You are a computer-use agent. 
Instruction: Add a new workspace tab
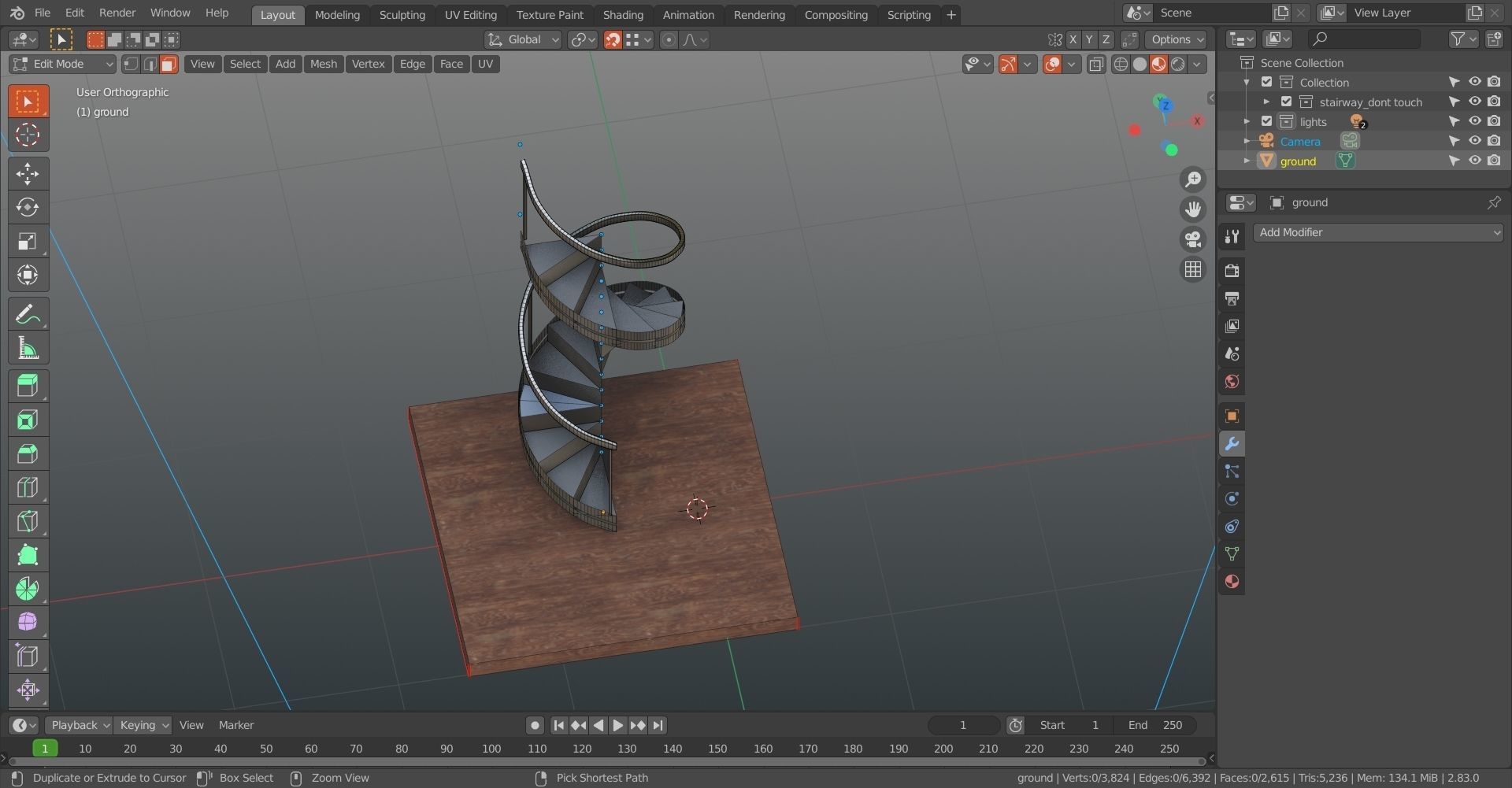951,15
